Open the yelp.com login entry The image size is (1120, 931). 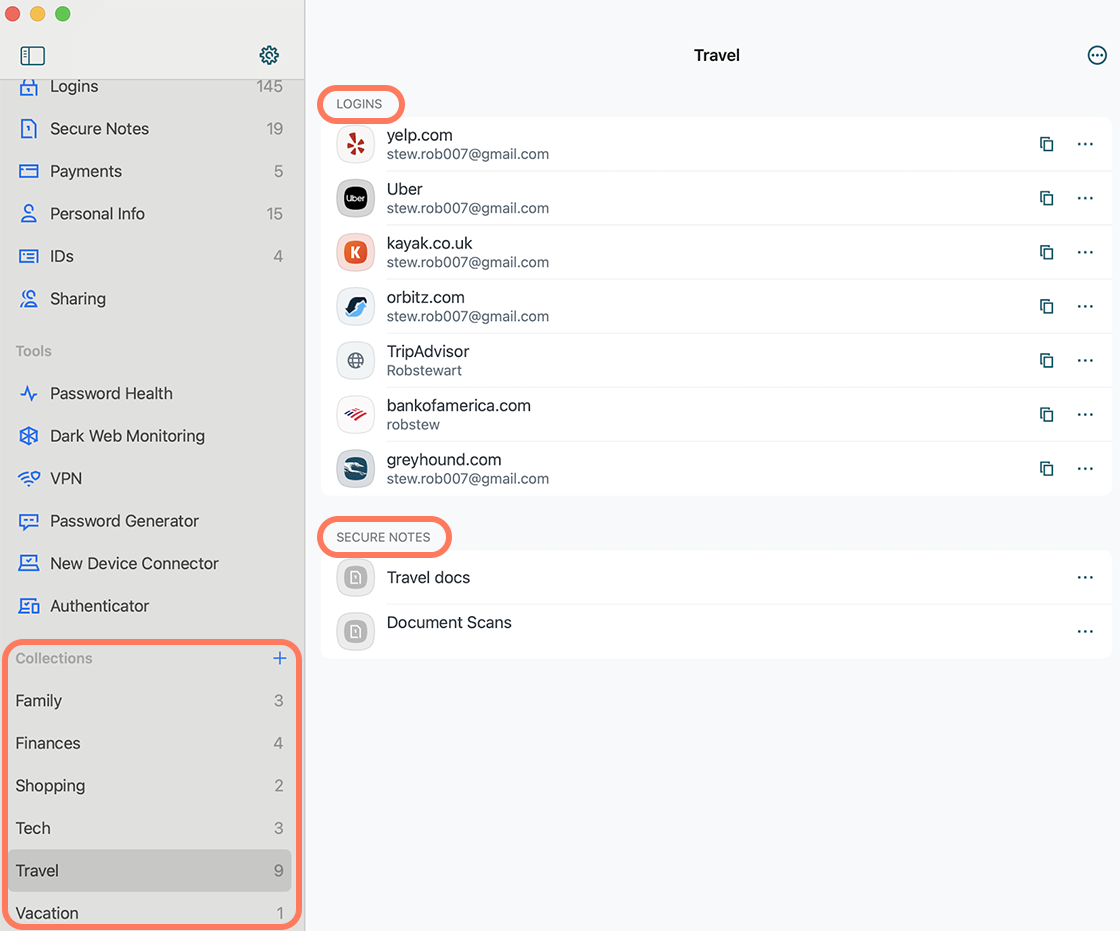point(716,144)
